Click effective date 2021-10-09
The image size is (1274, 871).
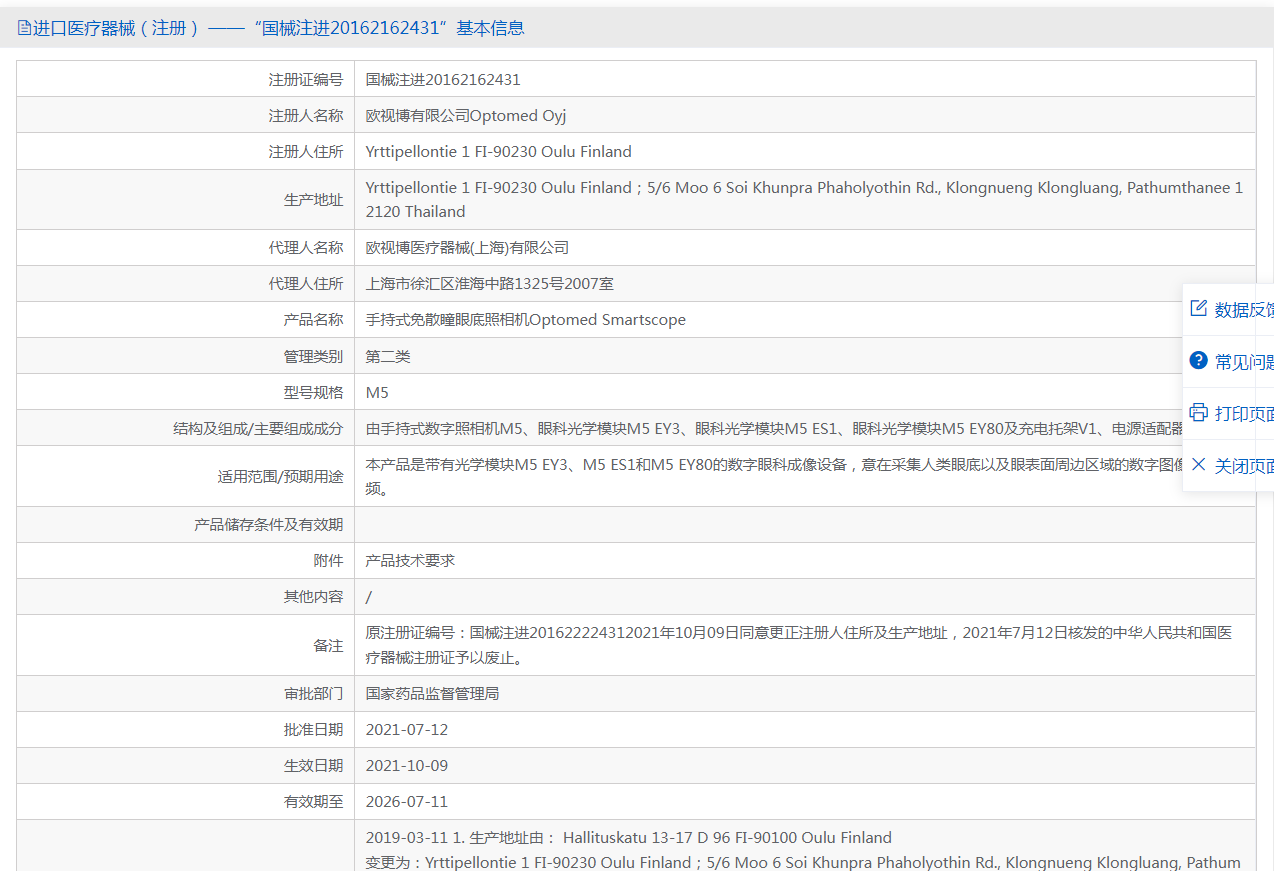pos(407,766)
